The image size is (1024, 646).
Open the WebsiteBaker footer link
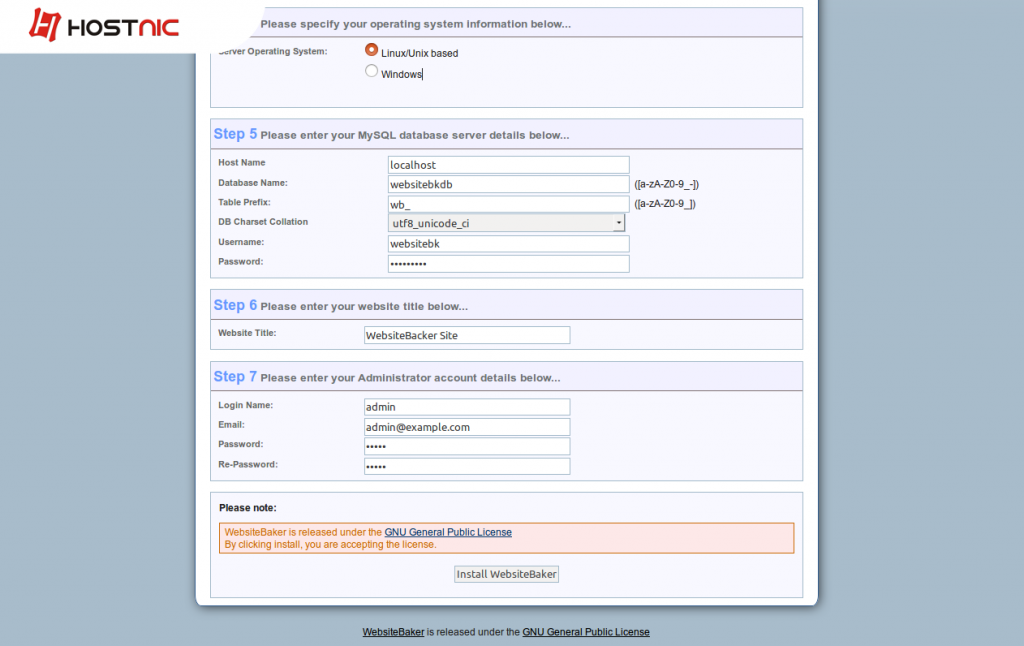(x=393, y=632)
